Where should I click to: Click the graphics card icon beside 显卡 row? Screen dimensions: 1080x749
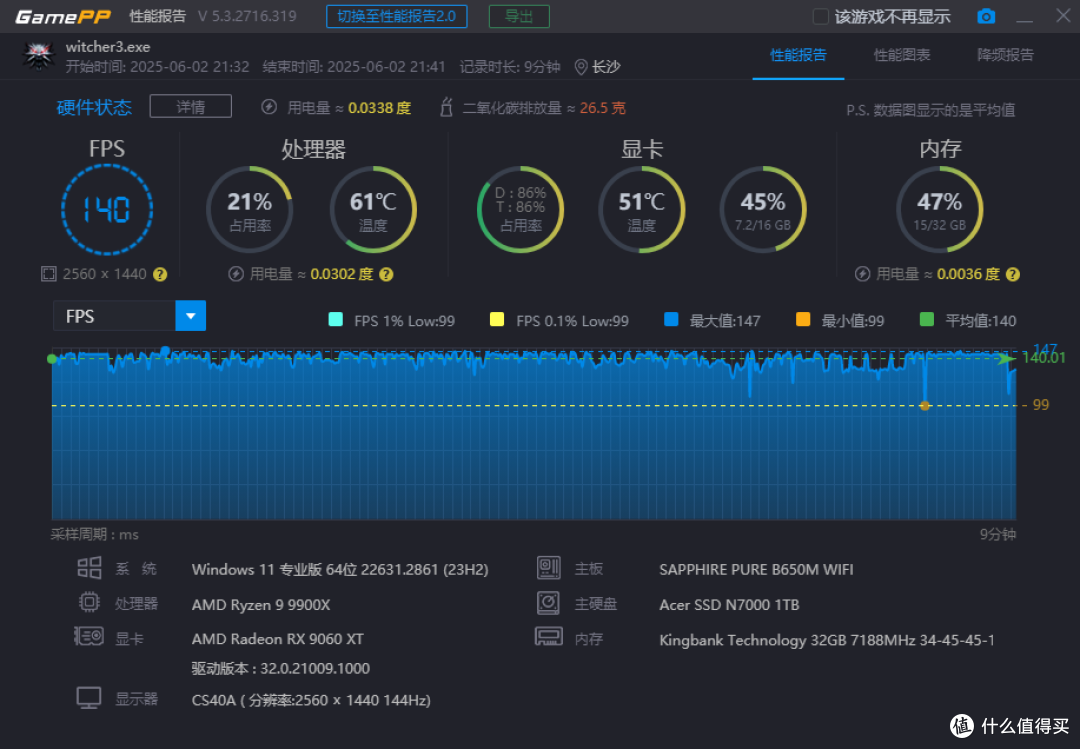89,636
